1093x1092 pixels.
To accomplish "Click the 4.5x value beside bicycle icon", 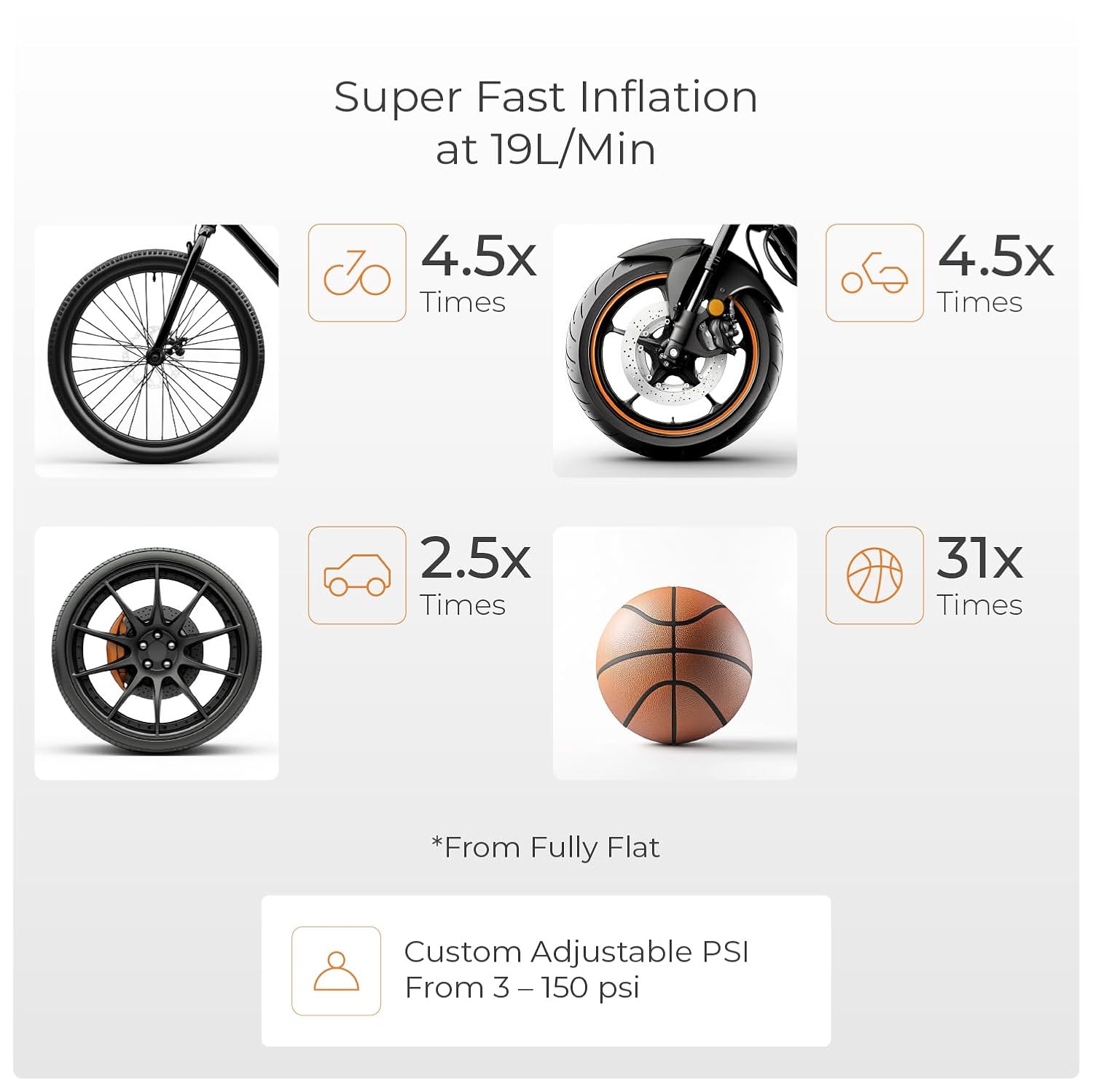I will click(479, 256).
